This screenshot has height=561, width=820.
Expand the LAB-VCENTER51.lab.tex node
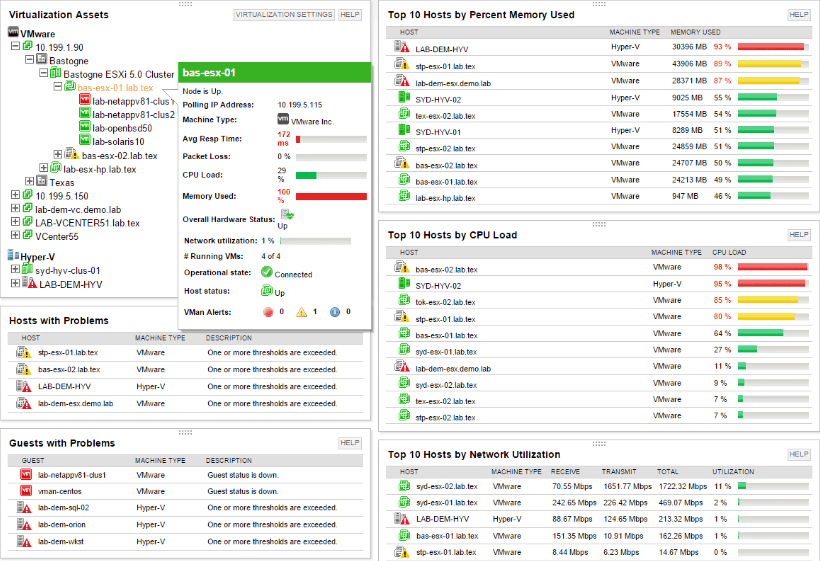coord(15,222)
